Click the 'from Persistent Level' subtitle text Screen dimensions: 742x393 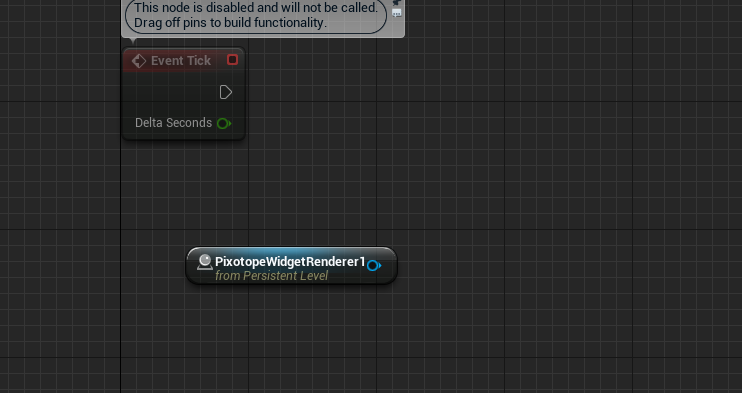(x=271, y=276)
